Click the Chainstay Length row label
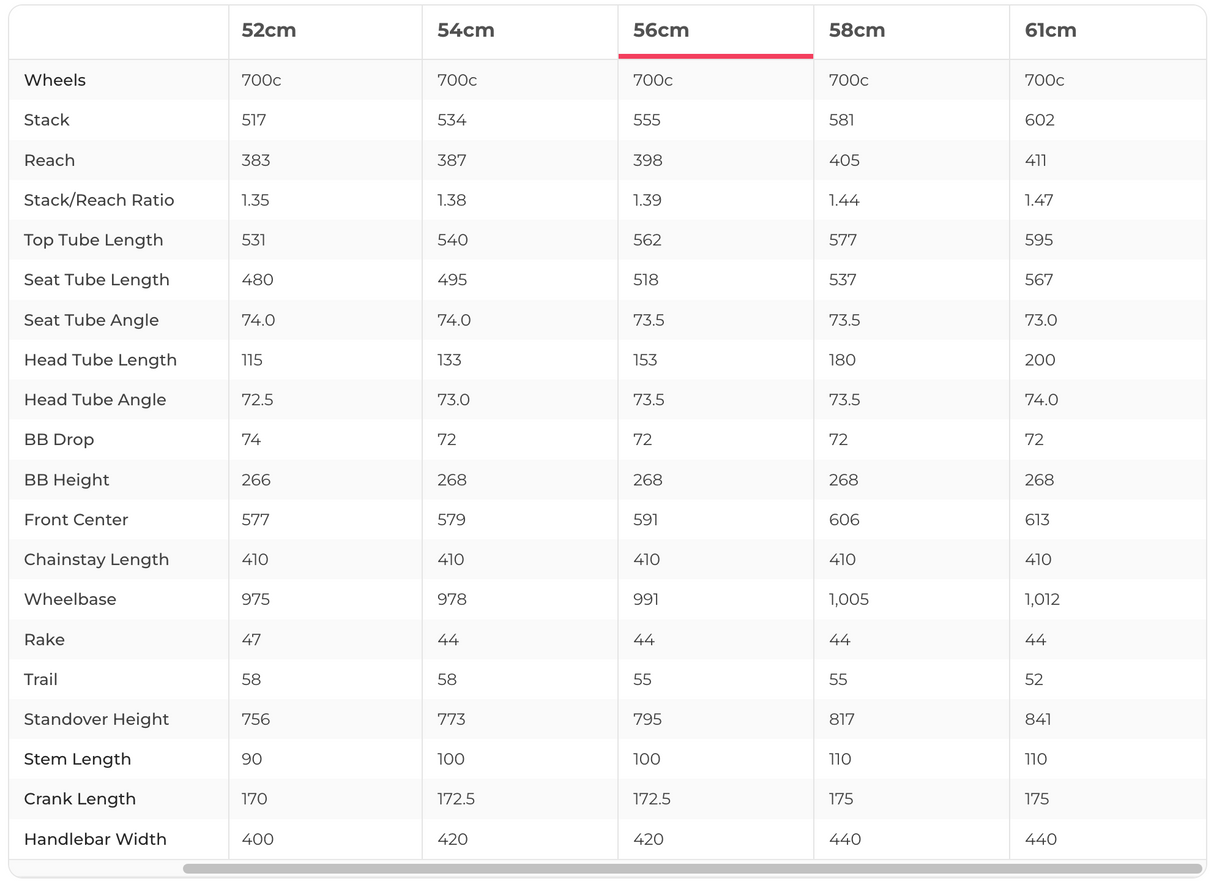This screenshot has height=884, width=1214. pyautogui.click(x=96, y=560)
